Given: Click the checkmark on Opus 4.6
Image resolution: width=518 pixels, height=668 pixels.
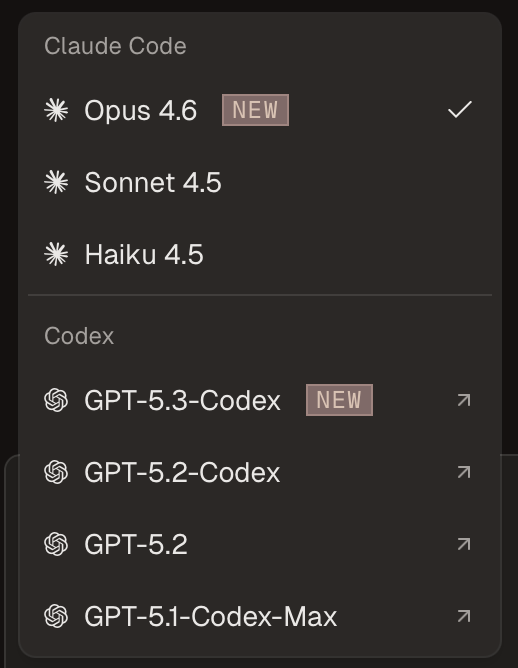Looking at the screenshot, I should (460, 109).
